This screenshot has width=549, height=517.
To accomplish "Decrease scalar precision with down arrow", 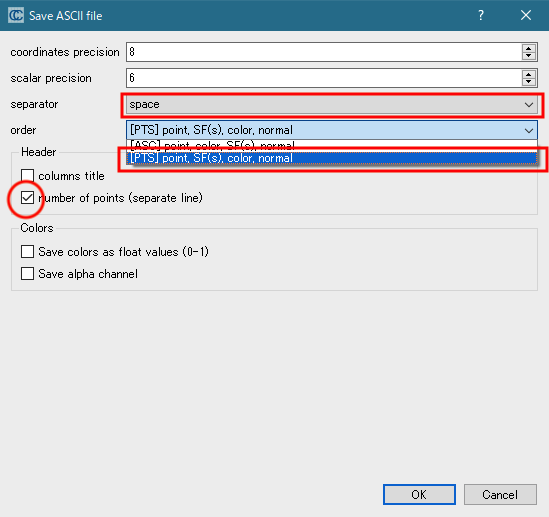I will click(529, 82).
